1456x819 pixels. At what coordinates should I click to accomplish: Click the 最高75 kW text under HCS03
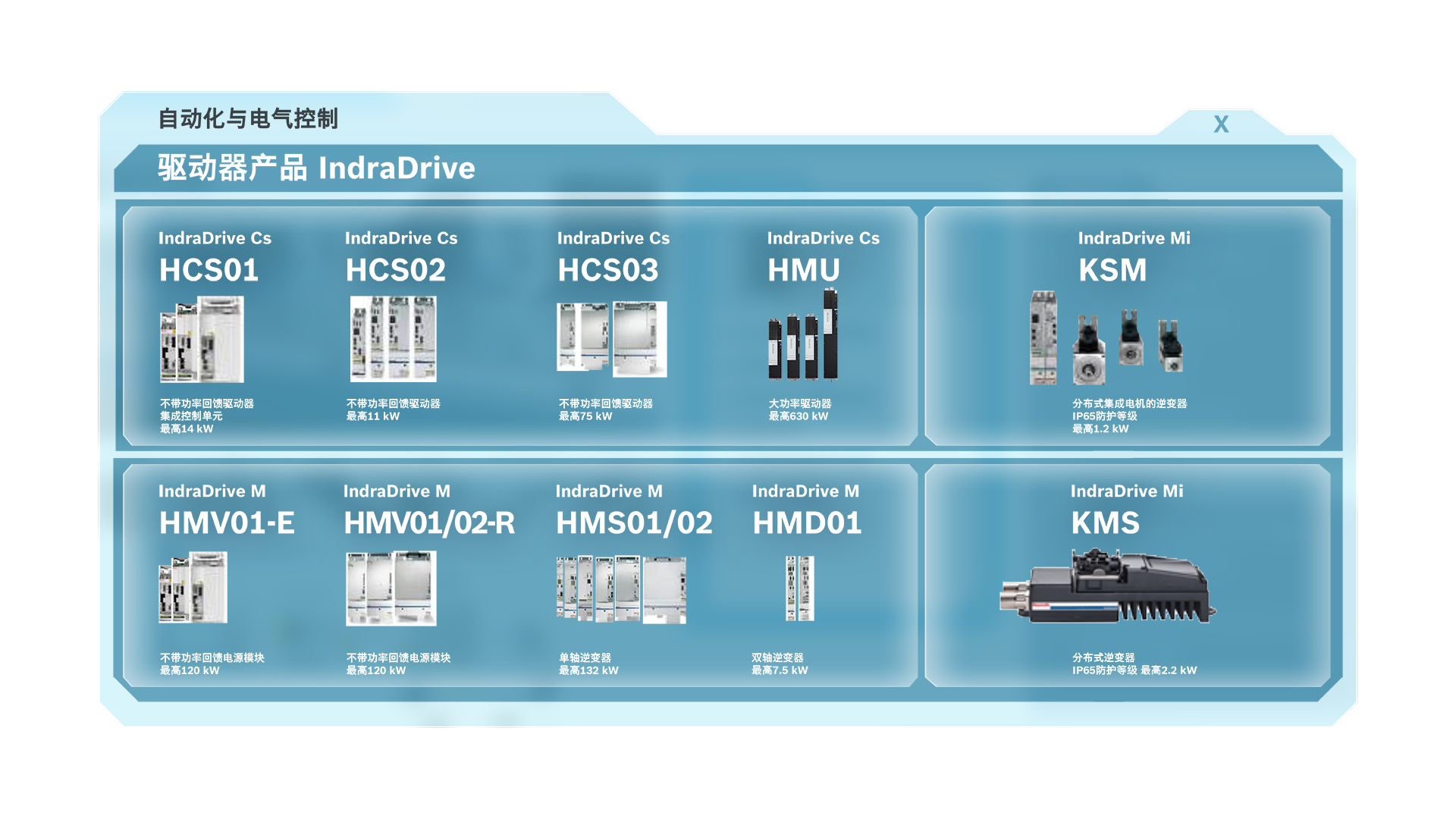(x=585, y=416)
